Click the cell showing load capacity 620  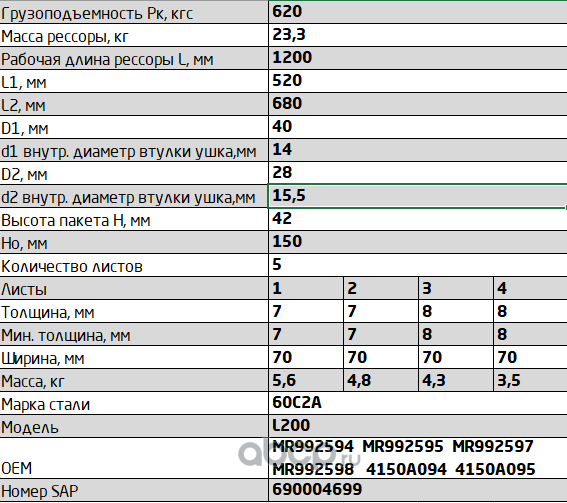(418, 12)
